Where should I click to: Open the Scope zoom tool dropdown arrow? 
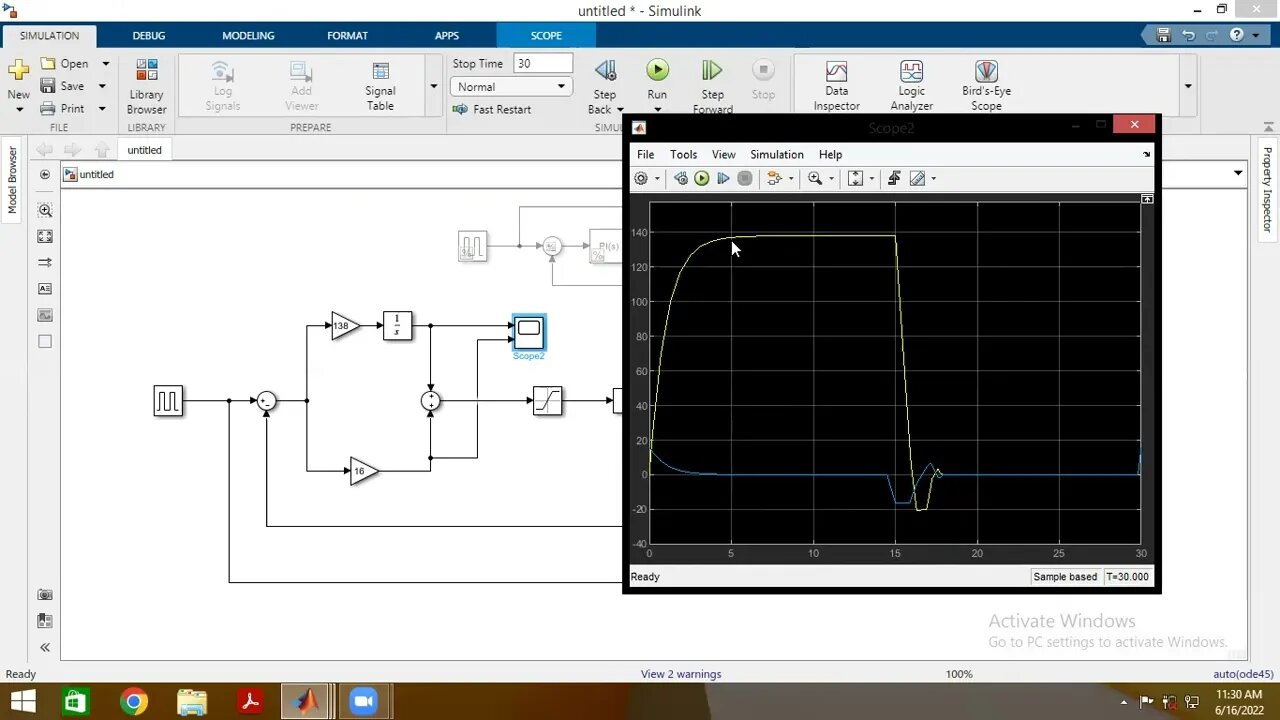pos(831,179)
